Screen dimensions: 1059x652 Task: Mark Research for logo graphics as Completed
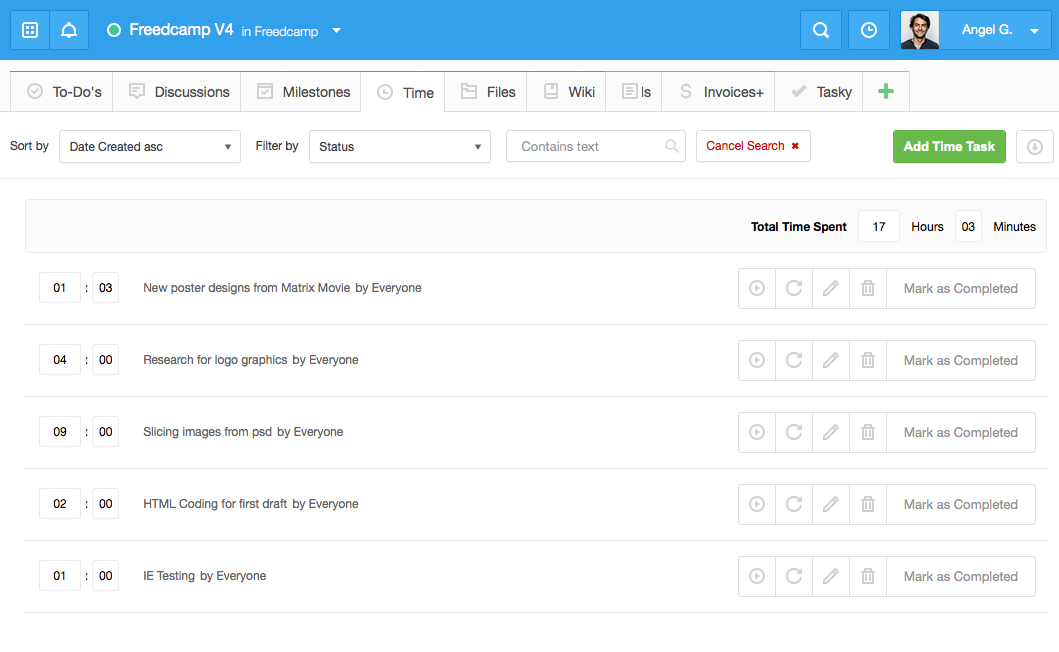click(x=960, y=360)
